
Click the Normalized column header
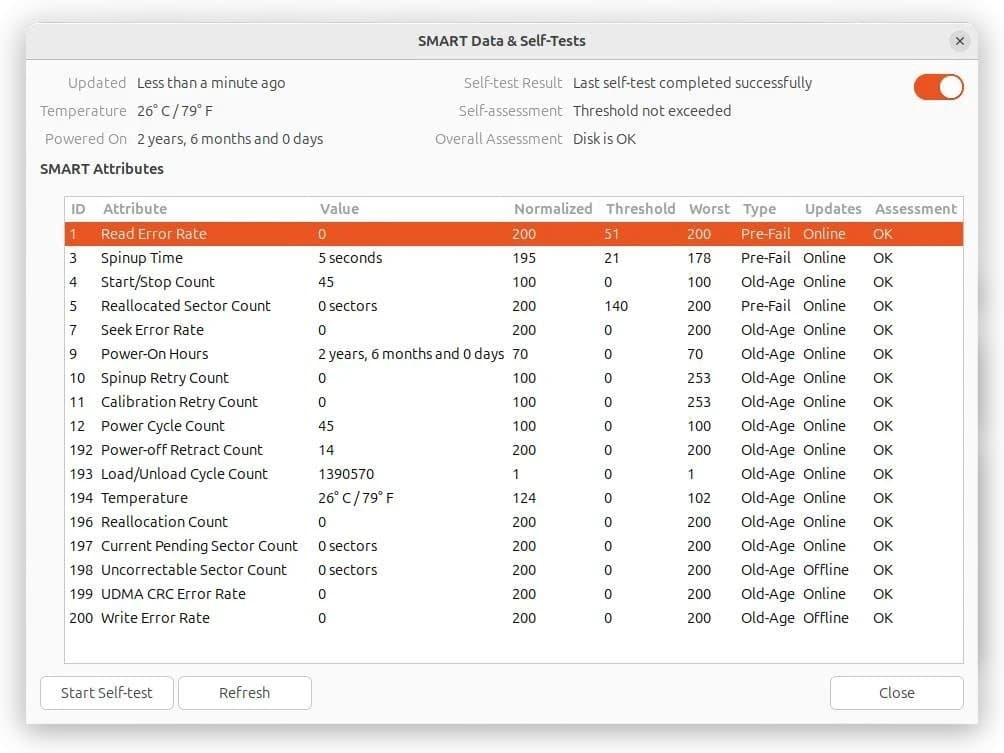point(553,208)
